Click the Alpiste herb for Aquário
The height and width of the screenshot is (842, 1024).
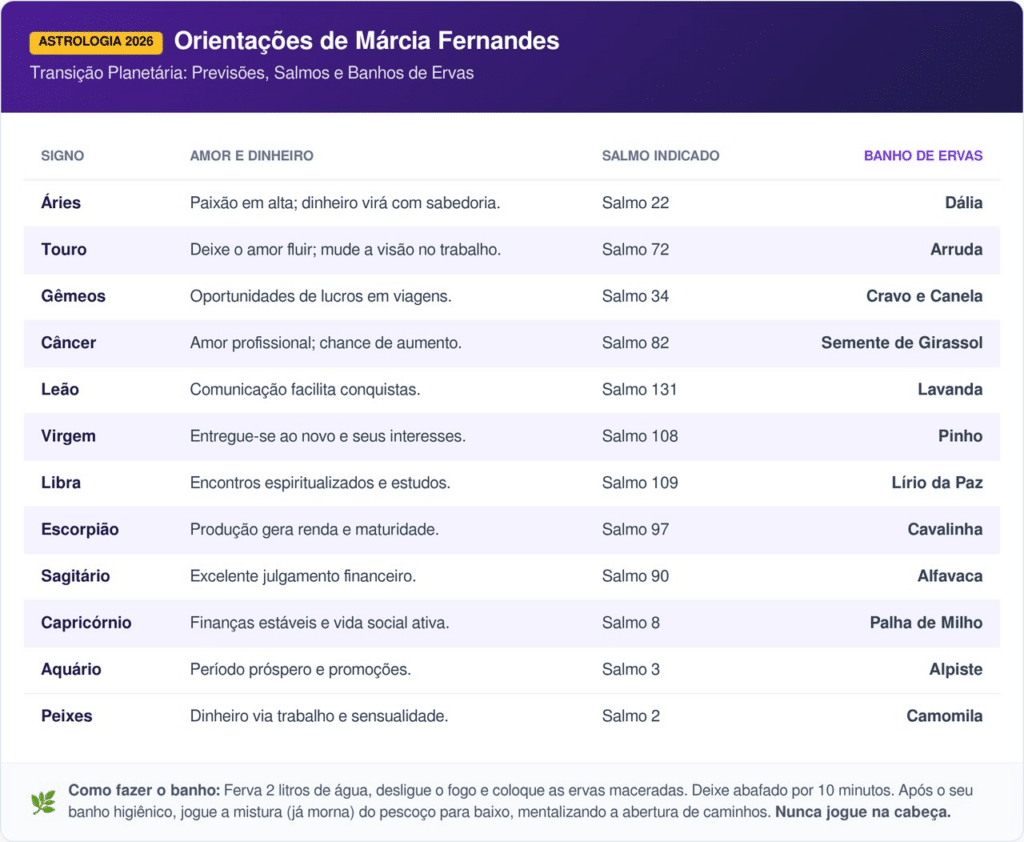click(x=955, y=669)
